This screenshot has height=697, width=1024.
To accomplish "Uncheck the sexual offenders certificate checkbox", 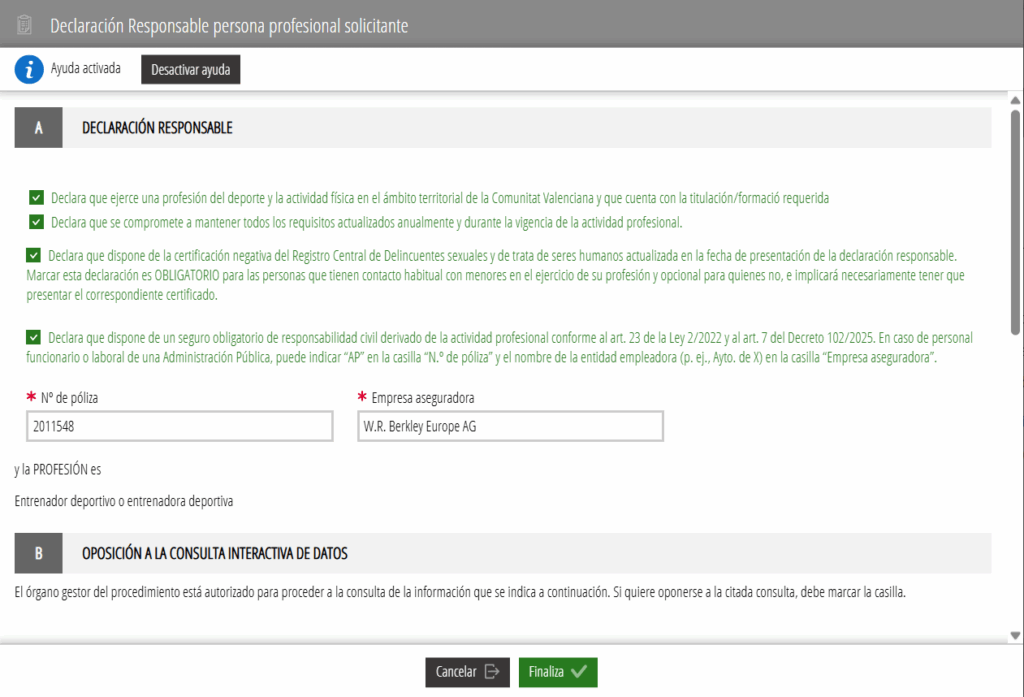I will pos(33,256).
